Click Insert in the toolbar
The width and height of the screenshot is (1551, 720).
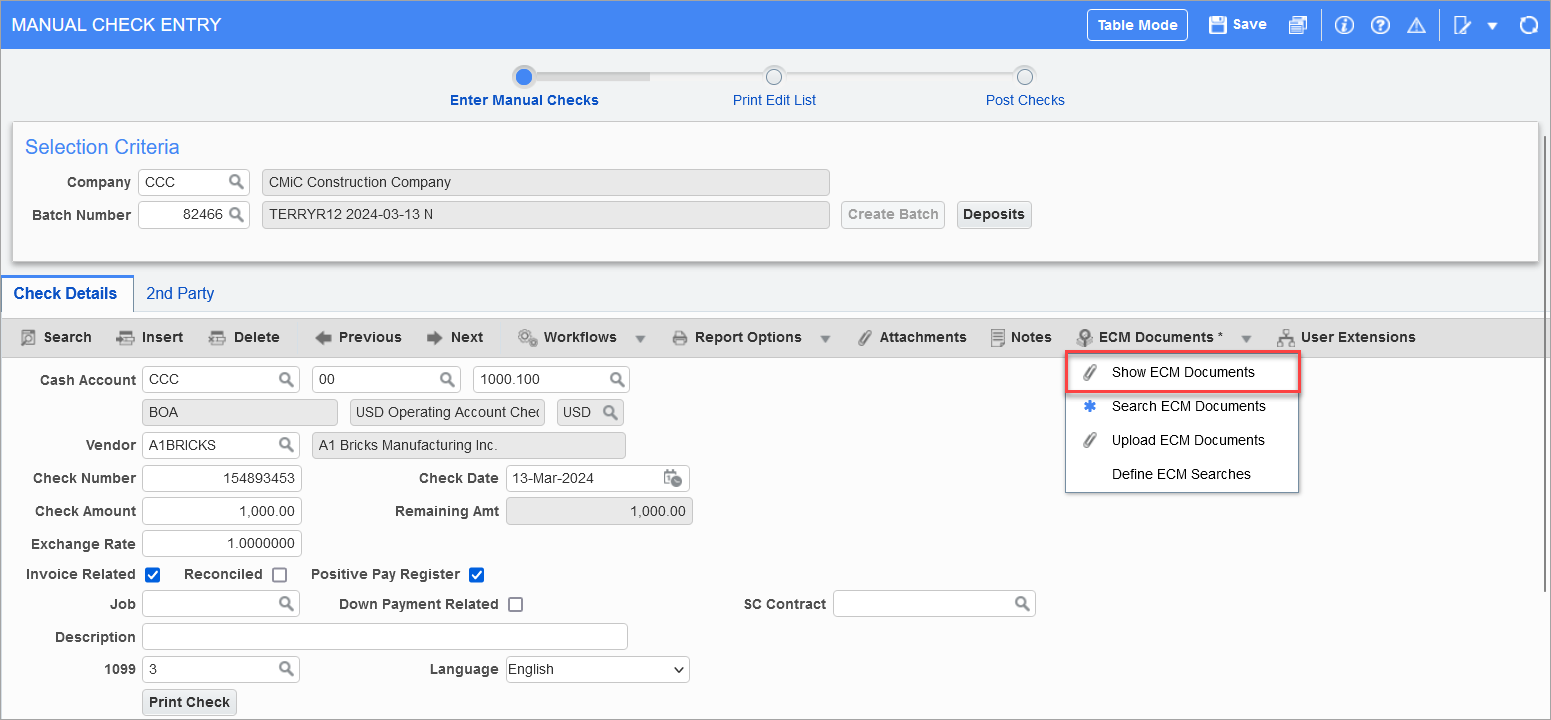tap(150, 337)
